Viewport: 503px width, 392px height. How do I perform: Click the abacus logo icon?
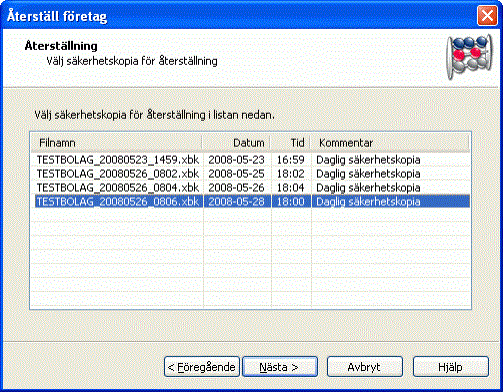(470, 57)
